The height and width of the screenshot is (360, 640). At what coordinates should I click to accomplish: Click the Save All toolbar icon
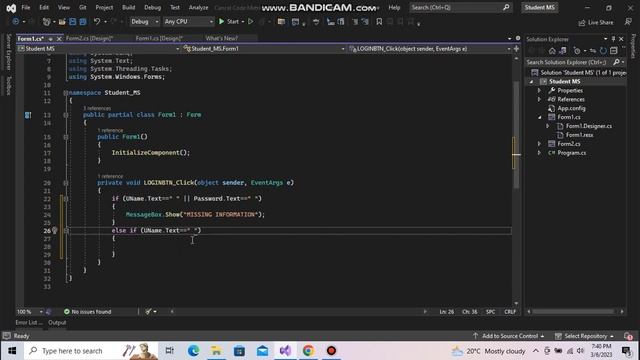[83, 22]
